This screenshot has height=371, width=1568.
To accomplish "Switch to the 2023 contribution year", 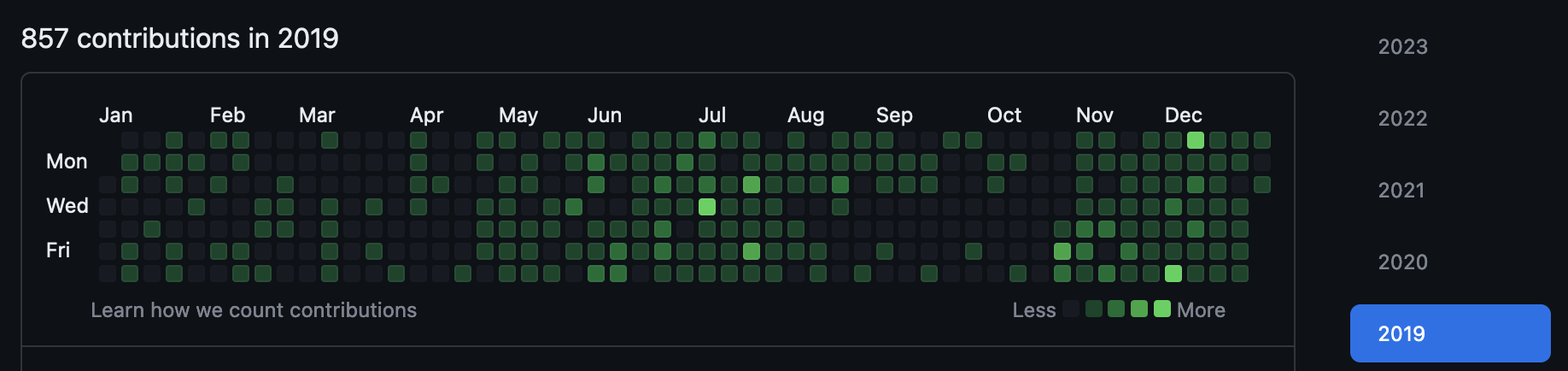I will tap(1402, 46).
